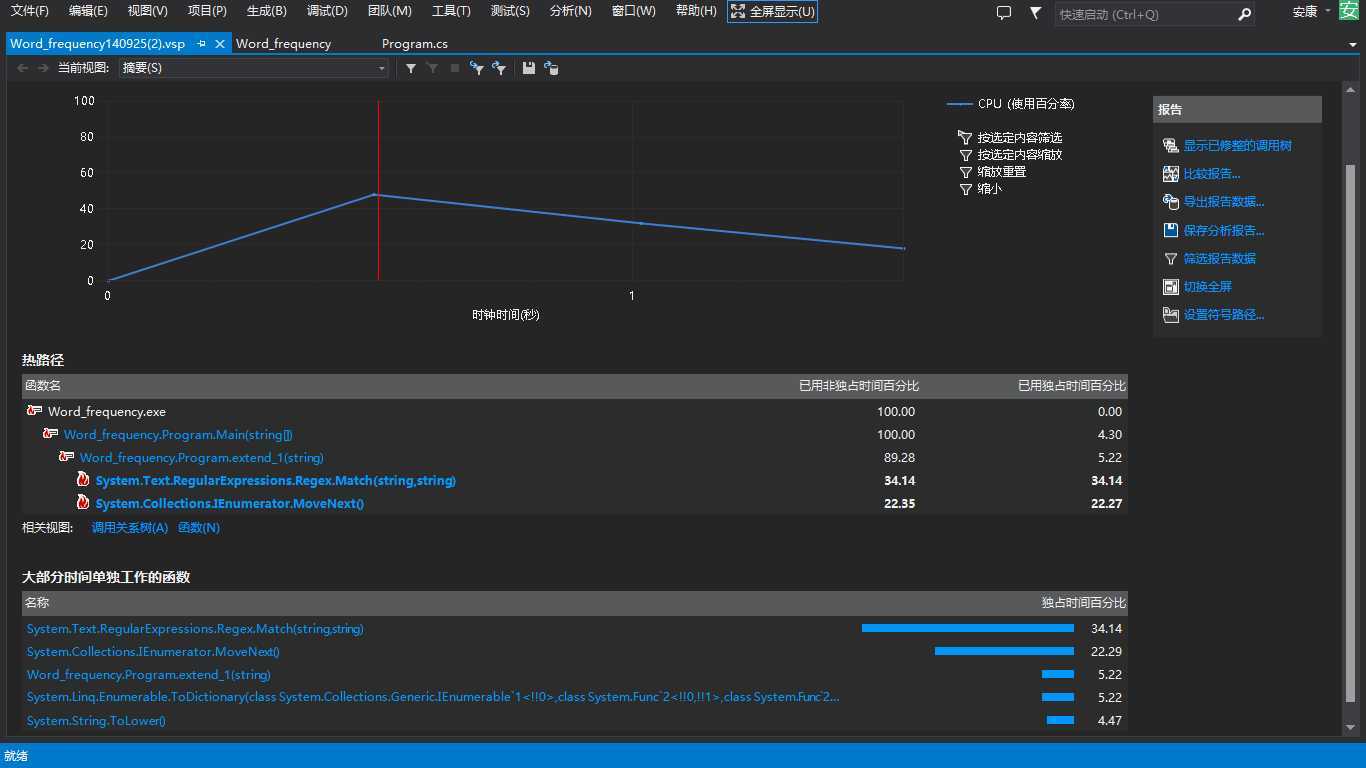The height and width of the screenshot is (768, 1366).
Task: Open the 文件(F) menu
Action: (30, 11)
